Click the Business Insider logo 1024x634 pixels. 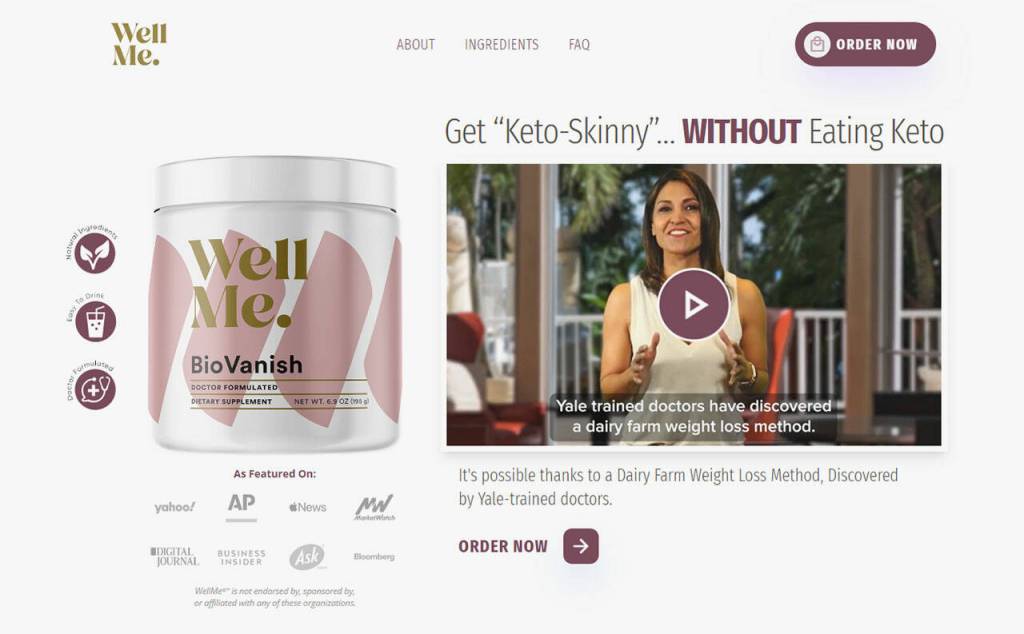click(242, 557)
